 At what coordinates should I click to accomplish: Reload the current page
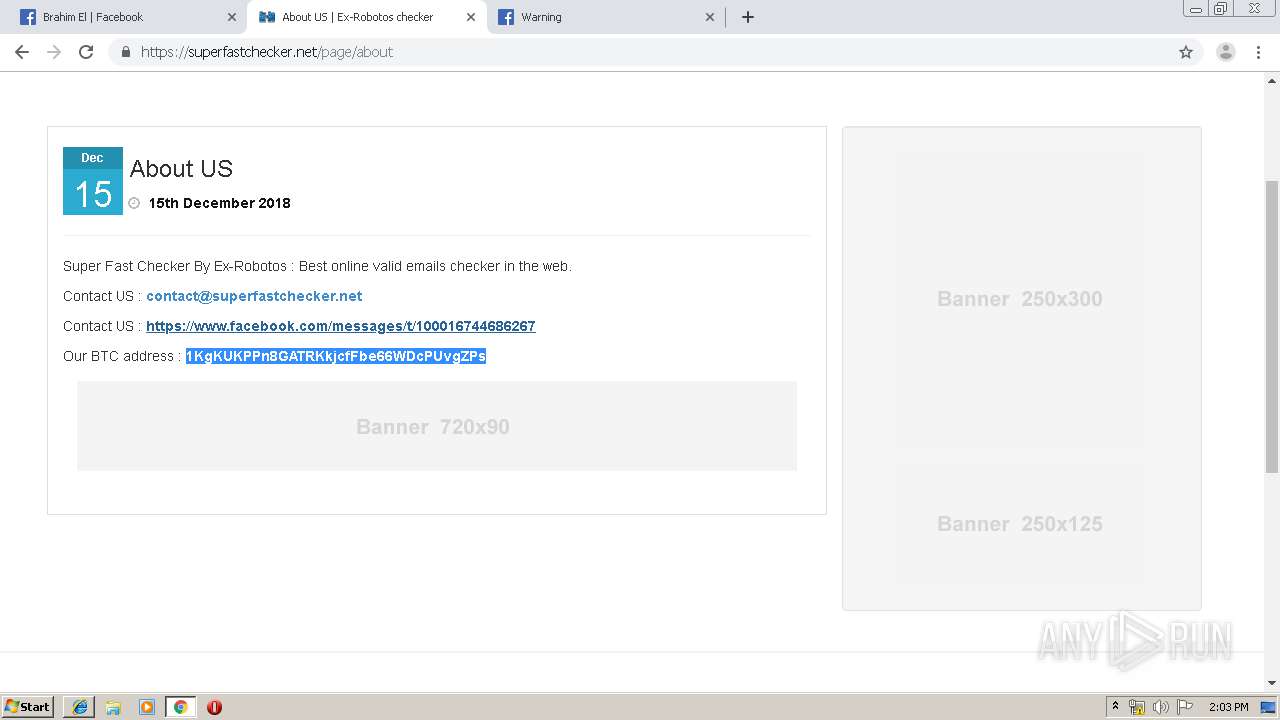coord(86,52)
